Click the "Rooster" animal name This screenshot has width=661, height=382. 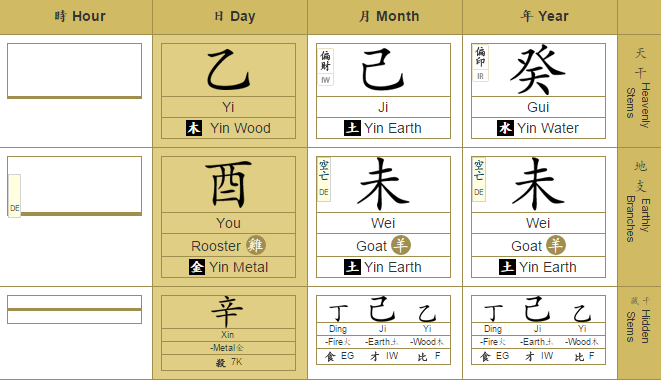(216, 246)
